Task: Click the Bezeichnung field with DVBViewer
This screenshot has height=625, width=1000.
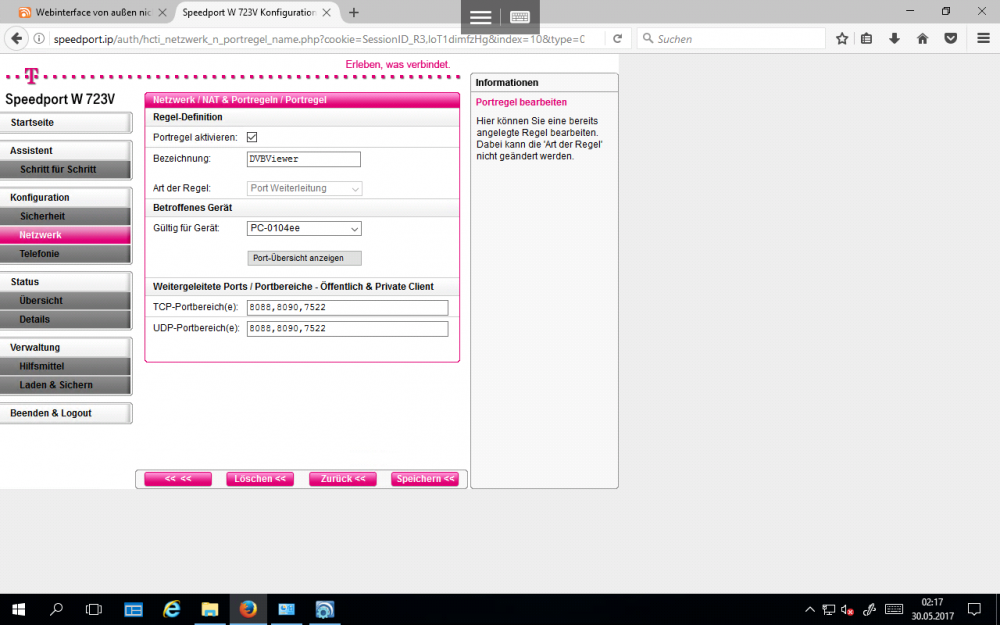Action: tap(304, 159)
